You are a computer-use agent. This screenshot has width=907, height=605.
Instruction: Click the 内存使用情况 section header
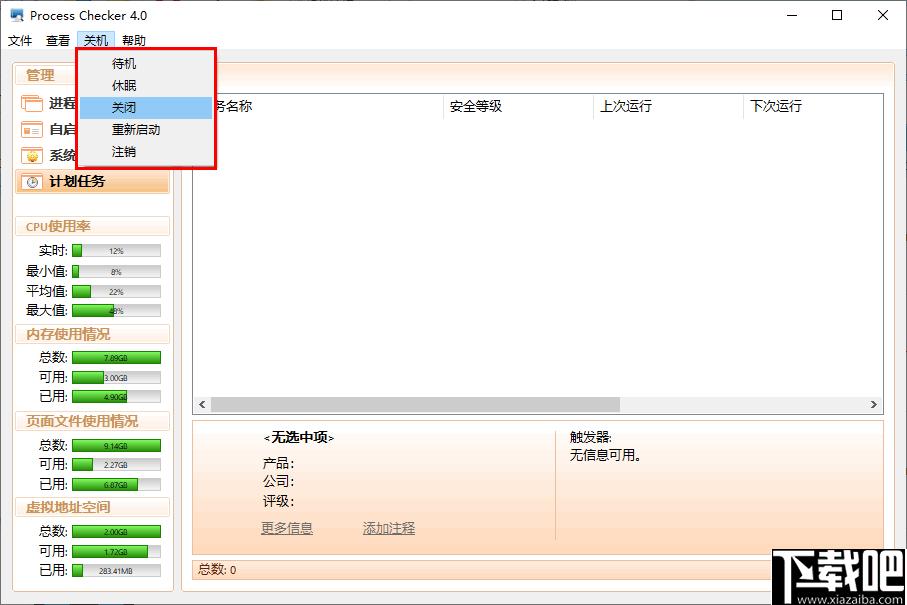coord(93,334)
